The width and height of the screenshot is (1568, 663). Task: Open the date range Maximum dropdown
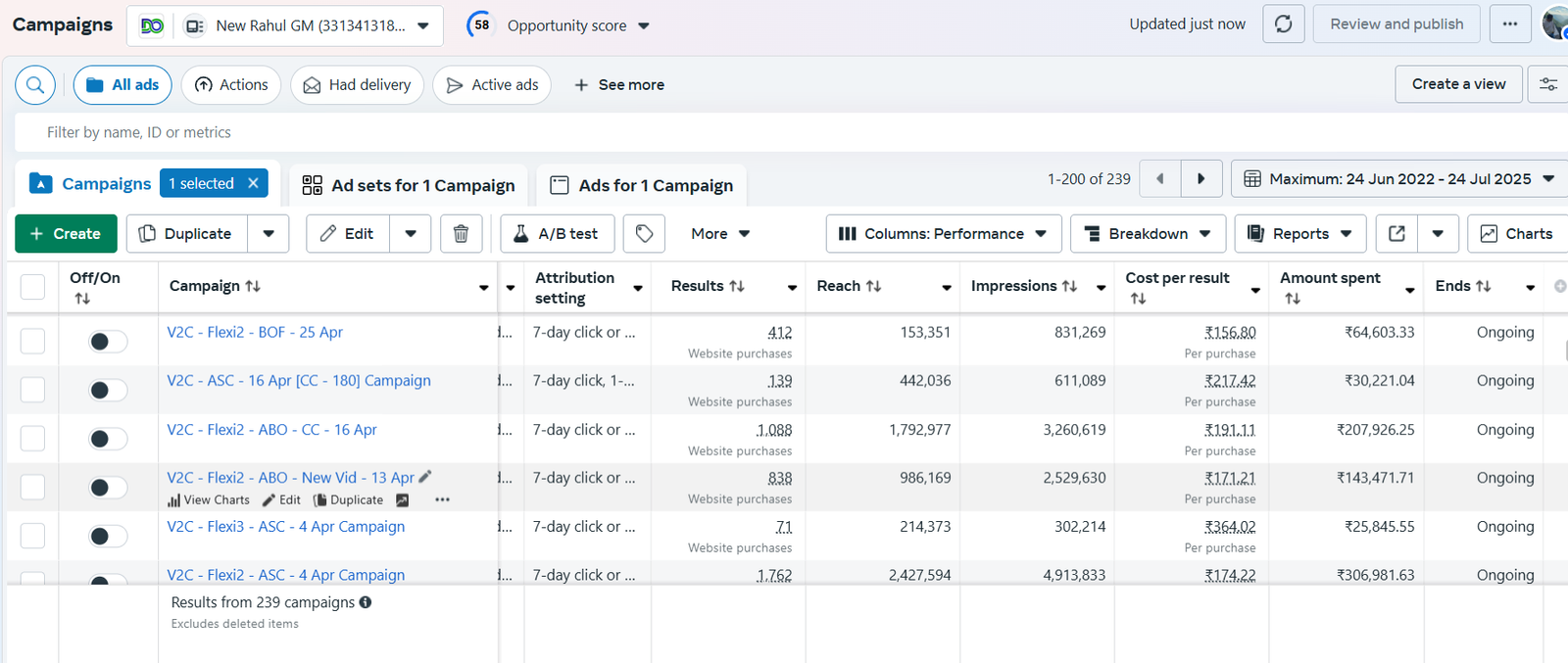1398,179
